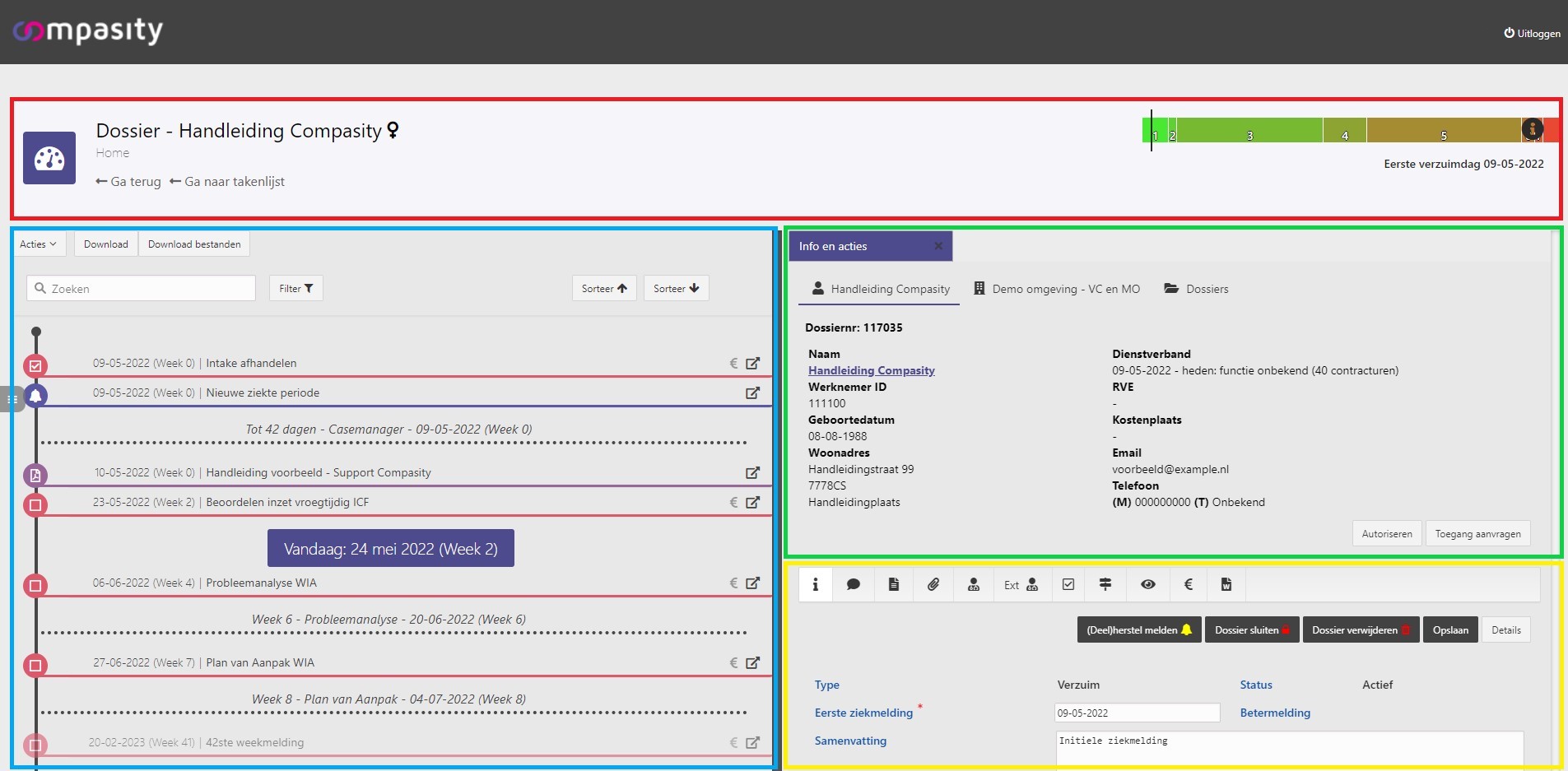Open link icon for Probleemanalyse WIA row

[752, 583]
